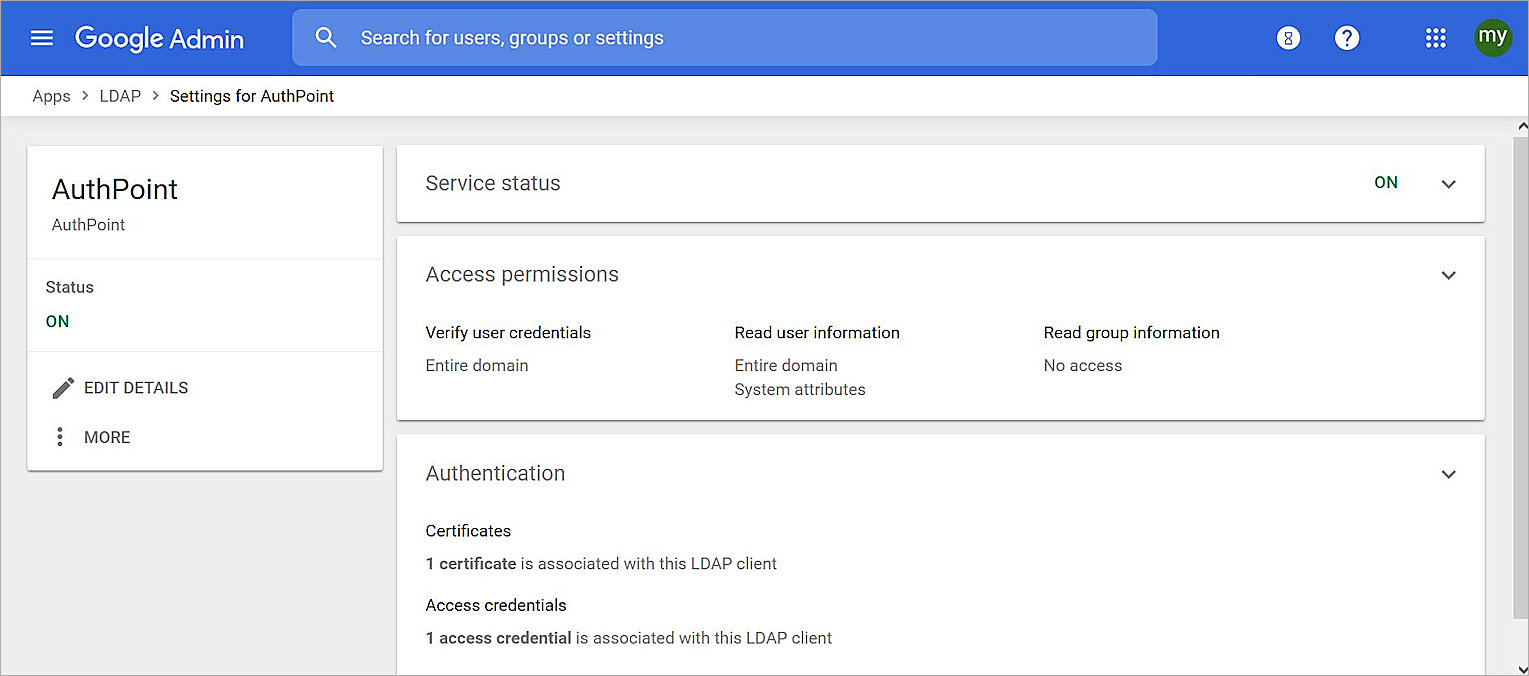Click inside the search field
Screen dimensions: 1529x676
700,37
